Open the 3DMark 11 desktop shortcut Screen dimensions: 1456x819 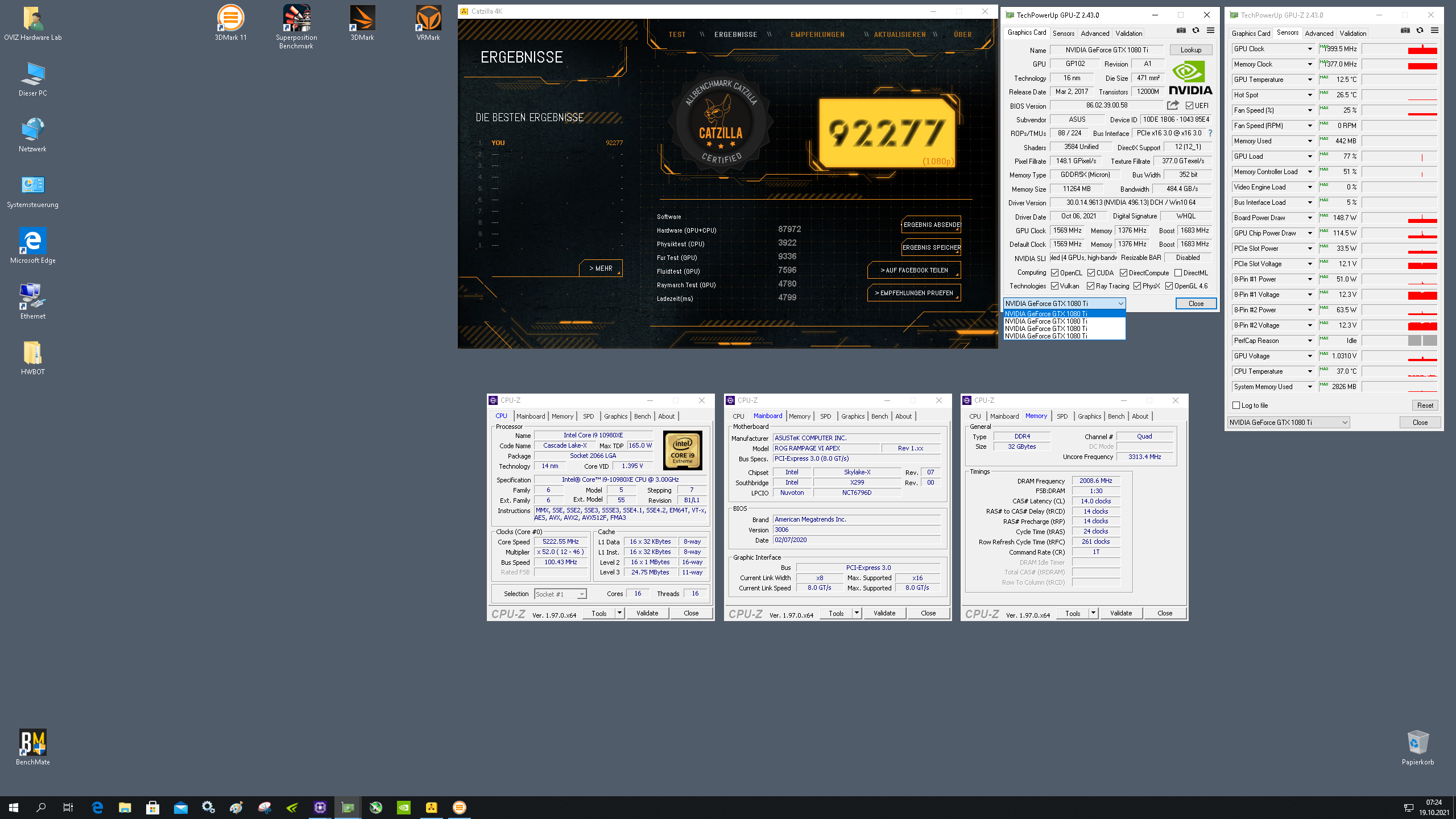coord(230,23)
